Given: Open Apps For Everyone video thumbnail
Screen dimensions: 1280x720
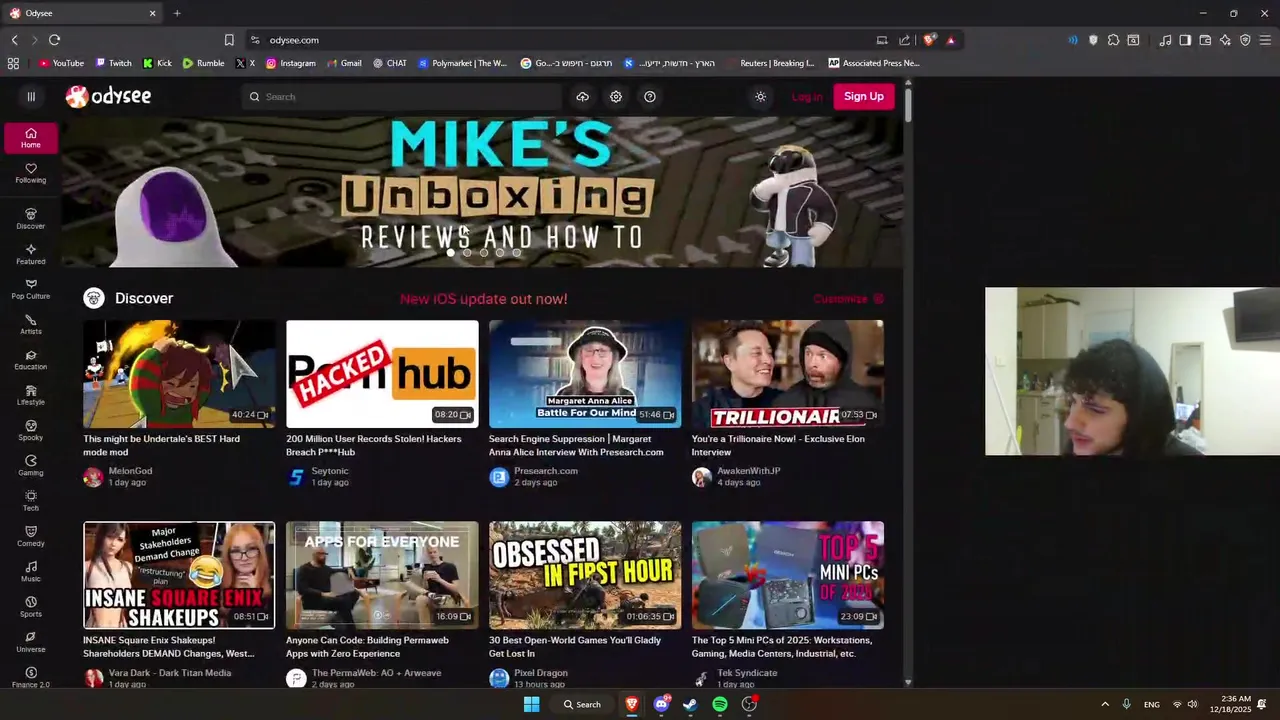Looking at the screenshot, I should pyautogui.click(x=382, y=575).
